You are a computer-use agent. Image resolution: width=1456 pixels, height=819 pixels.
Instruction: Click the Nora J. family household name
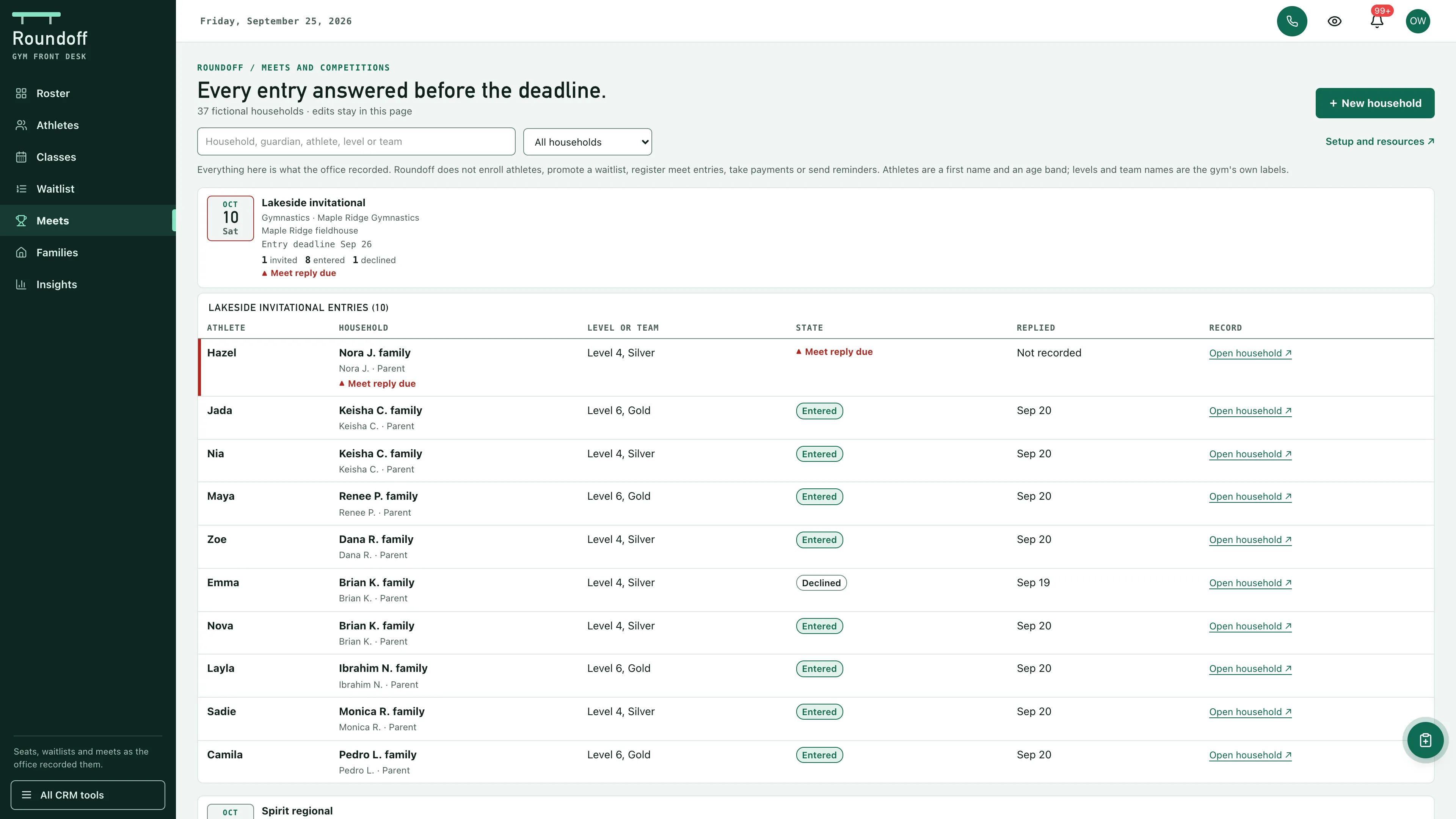[x=375, y=353]
